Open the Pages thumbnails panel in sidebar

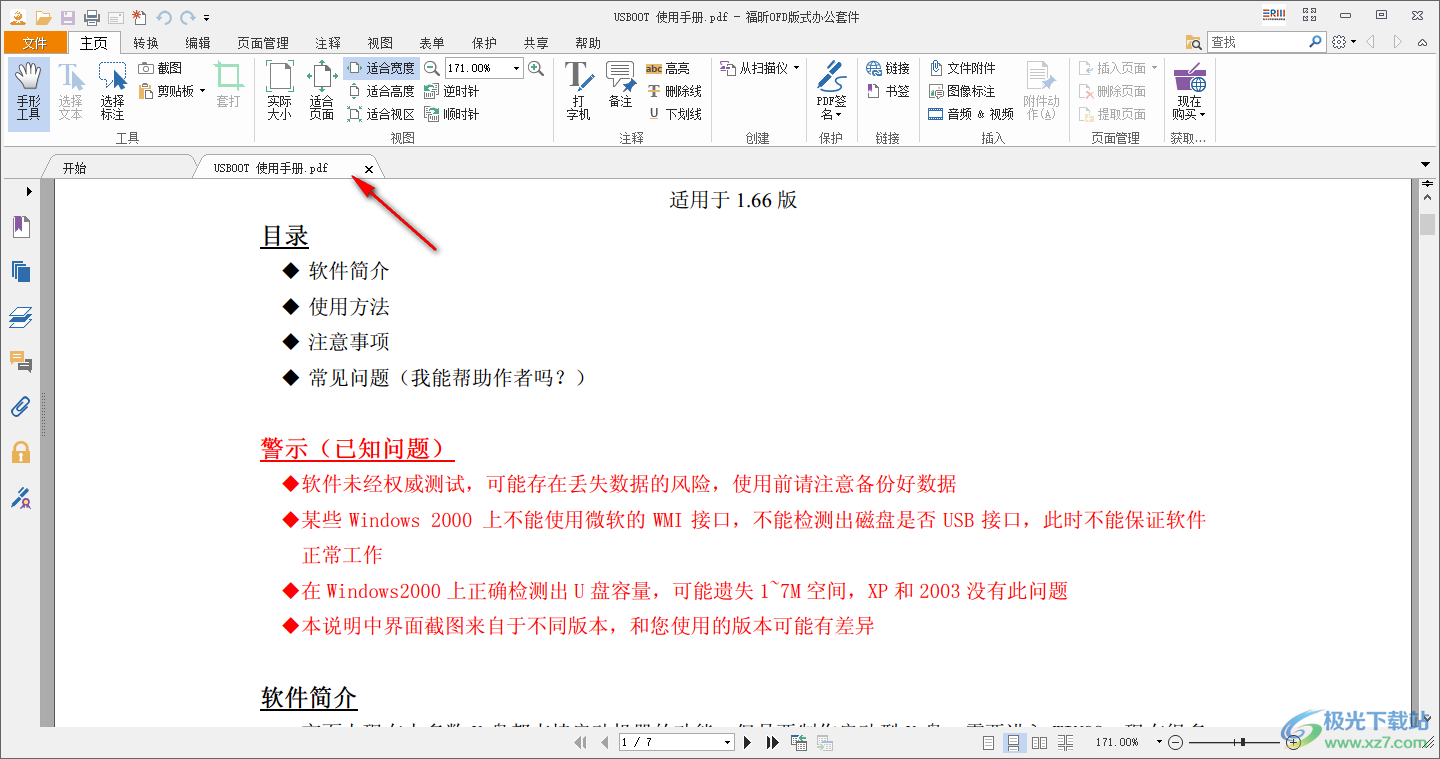(x=21, y=272)
